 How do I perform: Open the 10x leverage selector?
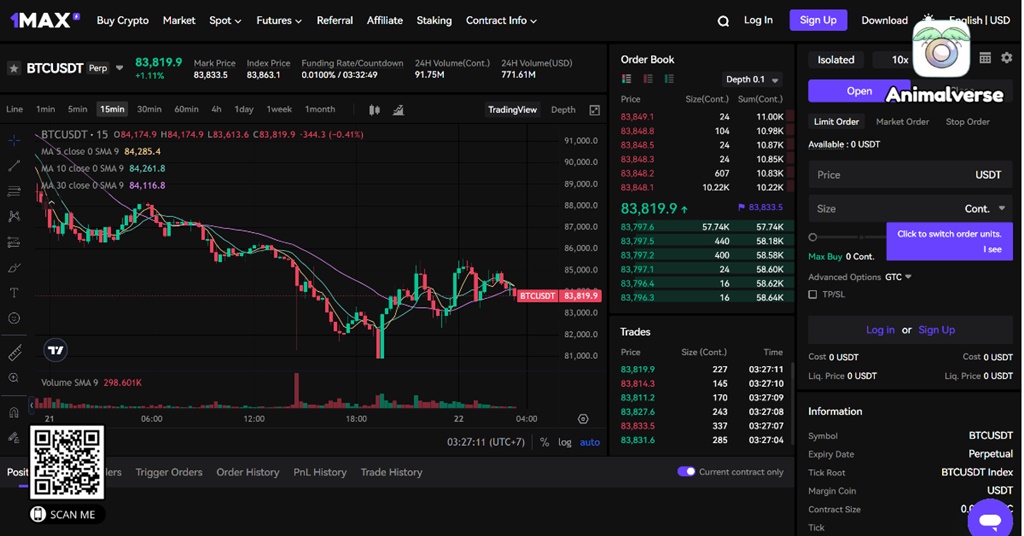(900, 59)
